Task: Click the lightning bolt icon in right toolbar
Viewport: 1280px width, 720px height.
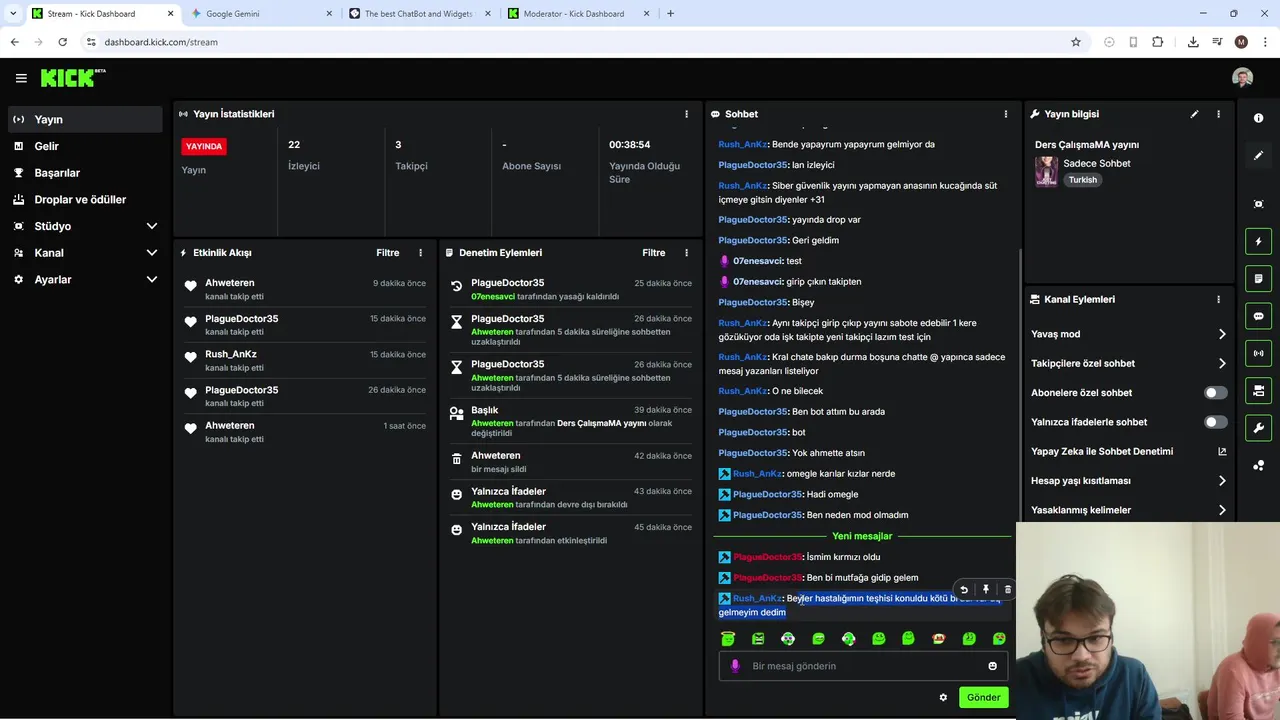Action: click(1258, 241)
